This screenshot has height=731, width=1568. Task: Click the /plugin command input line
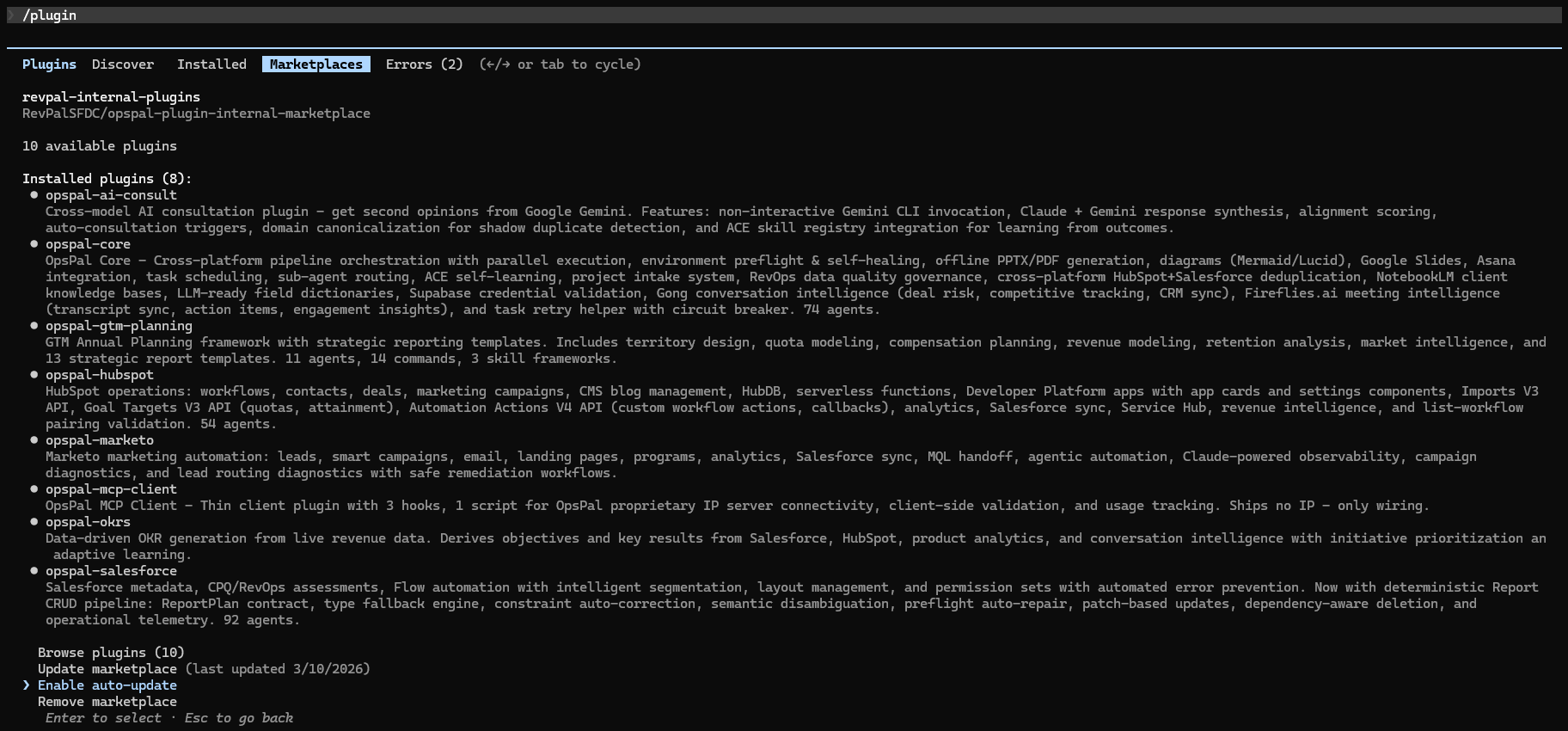[x=784, y=15]
